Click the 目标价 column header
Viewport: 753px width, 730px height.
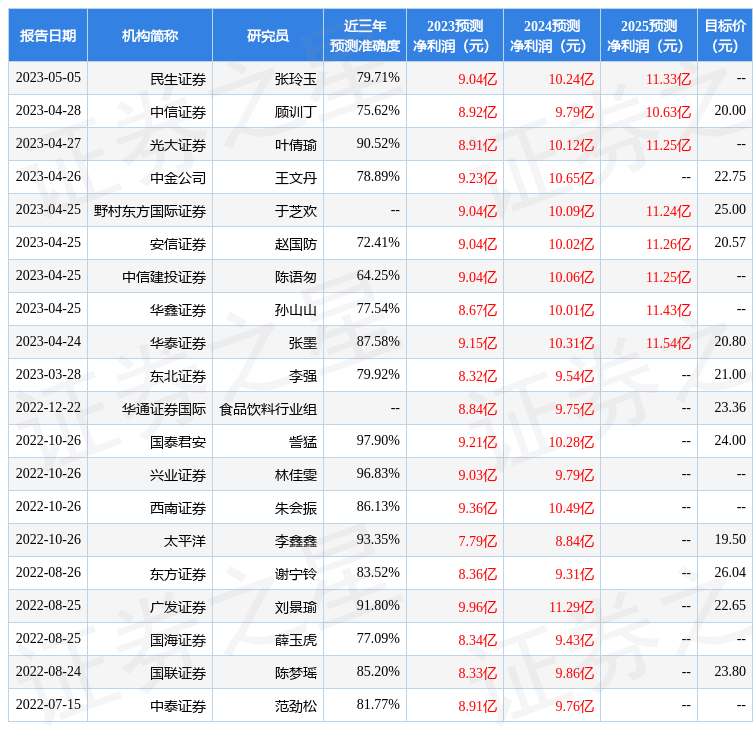pyautogui.click(x=725, y=35)
